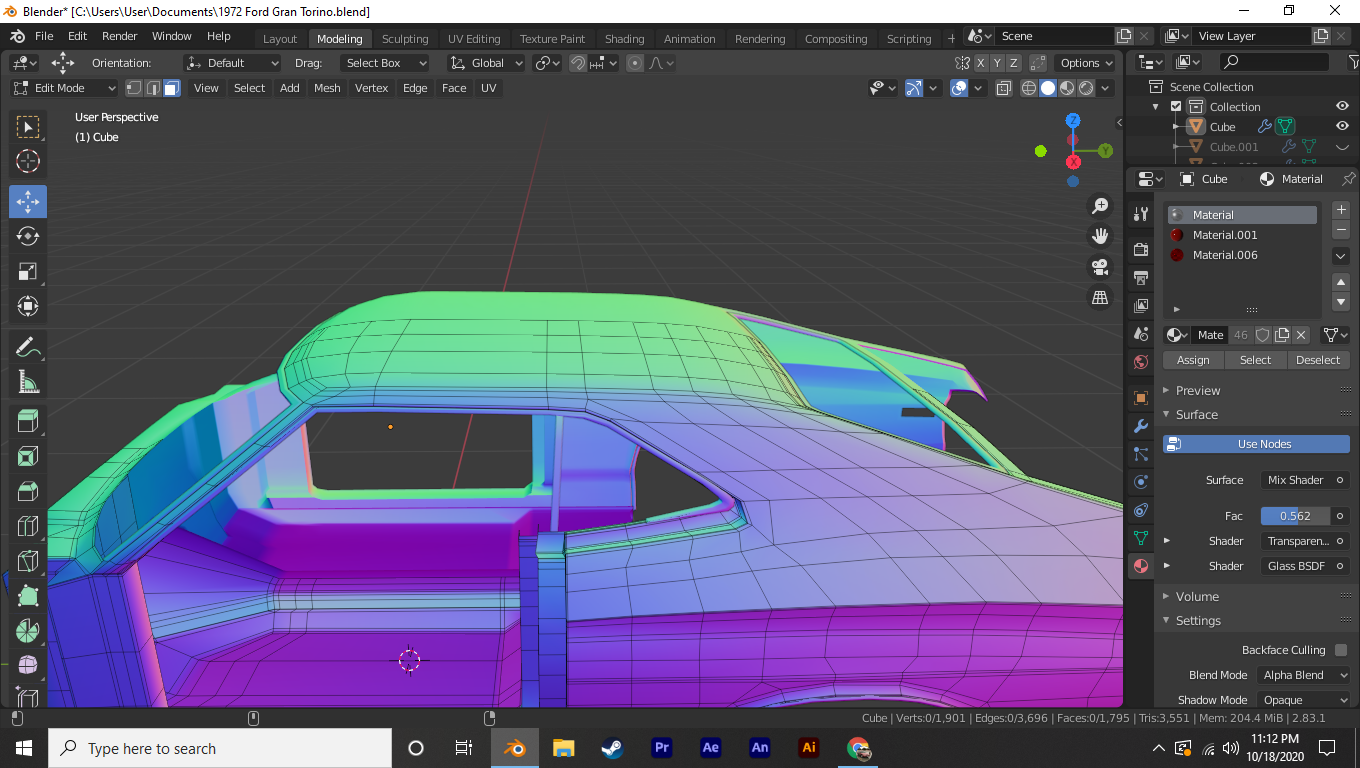This screenshot has height=768, width=1360.
Task: Switch to the Sculpting workspace tab
Action: click(x=405, y=39)
